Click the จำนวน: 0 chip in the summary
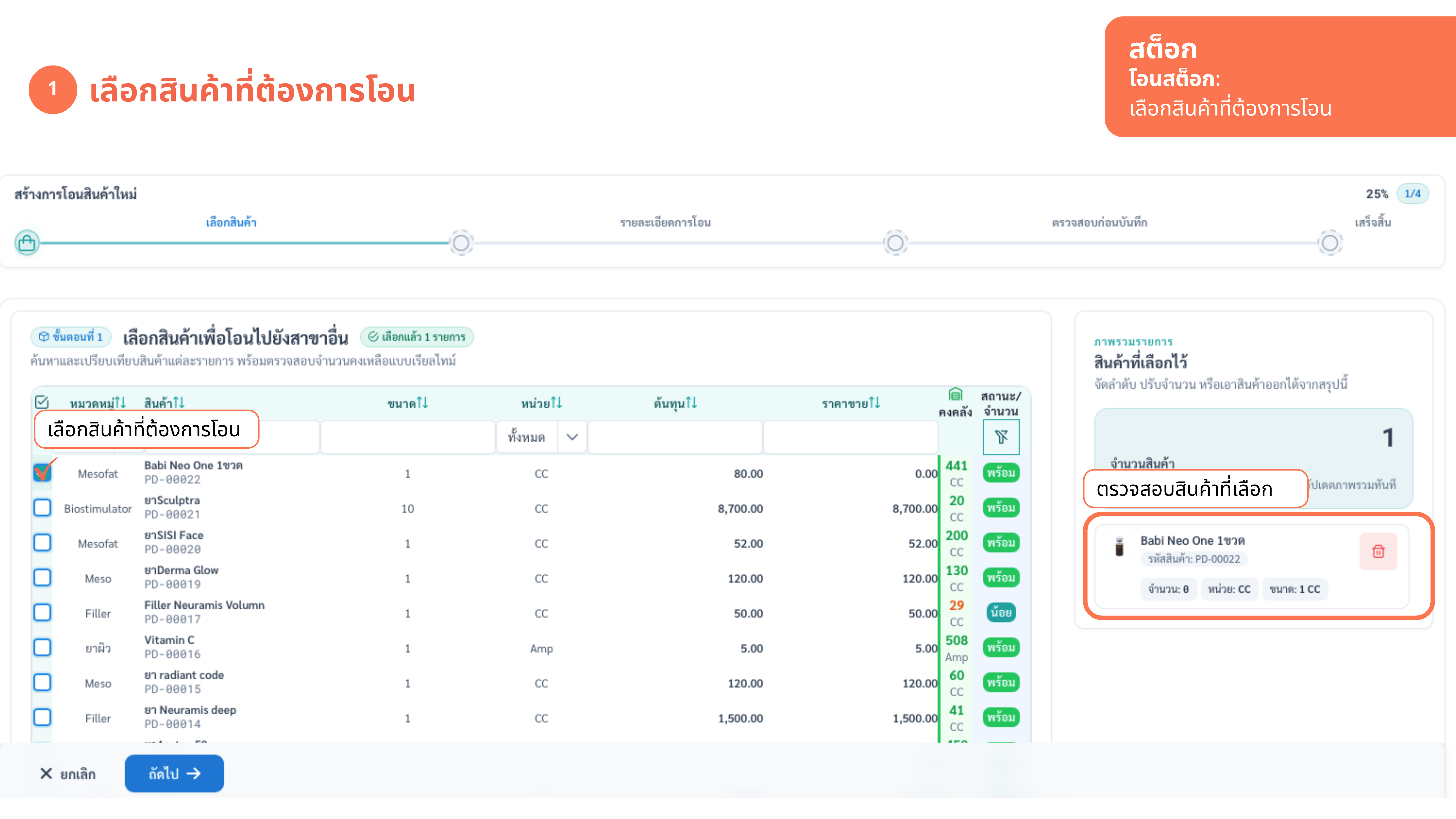This screenshot has width=1456, height=819. tap(1168, 589)
